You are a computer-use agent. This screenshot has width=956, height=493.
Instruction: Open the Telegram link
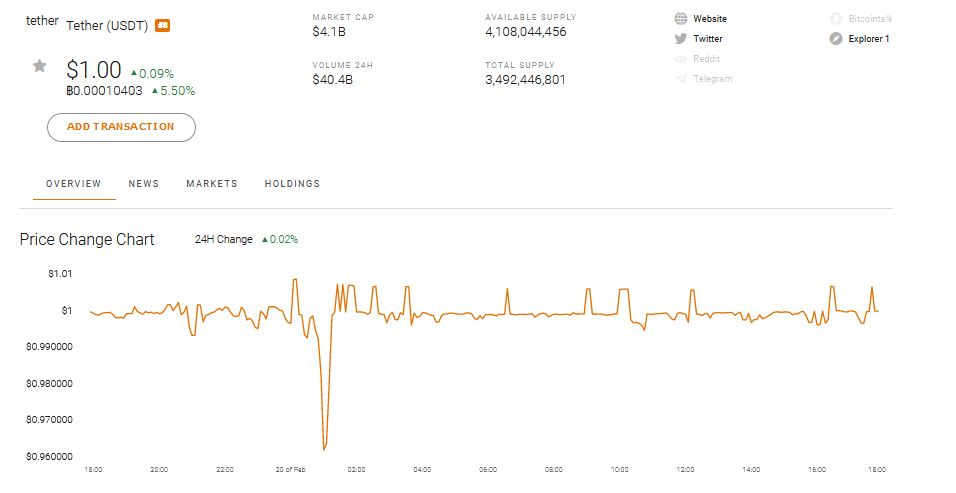coord(713,79)
